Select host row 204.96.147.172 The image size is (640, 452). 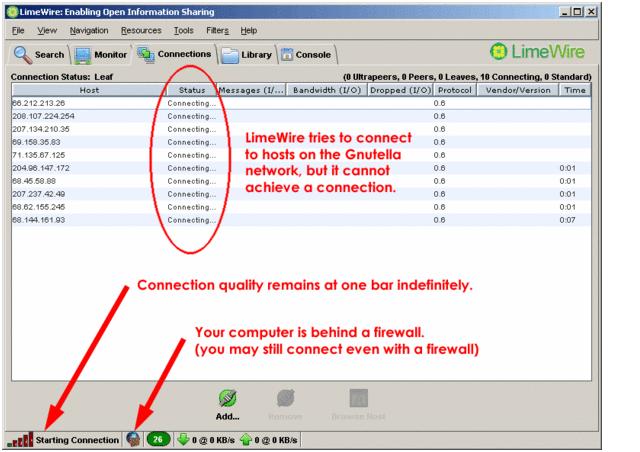301,168
